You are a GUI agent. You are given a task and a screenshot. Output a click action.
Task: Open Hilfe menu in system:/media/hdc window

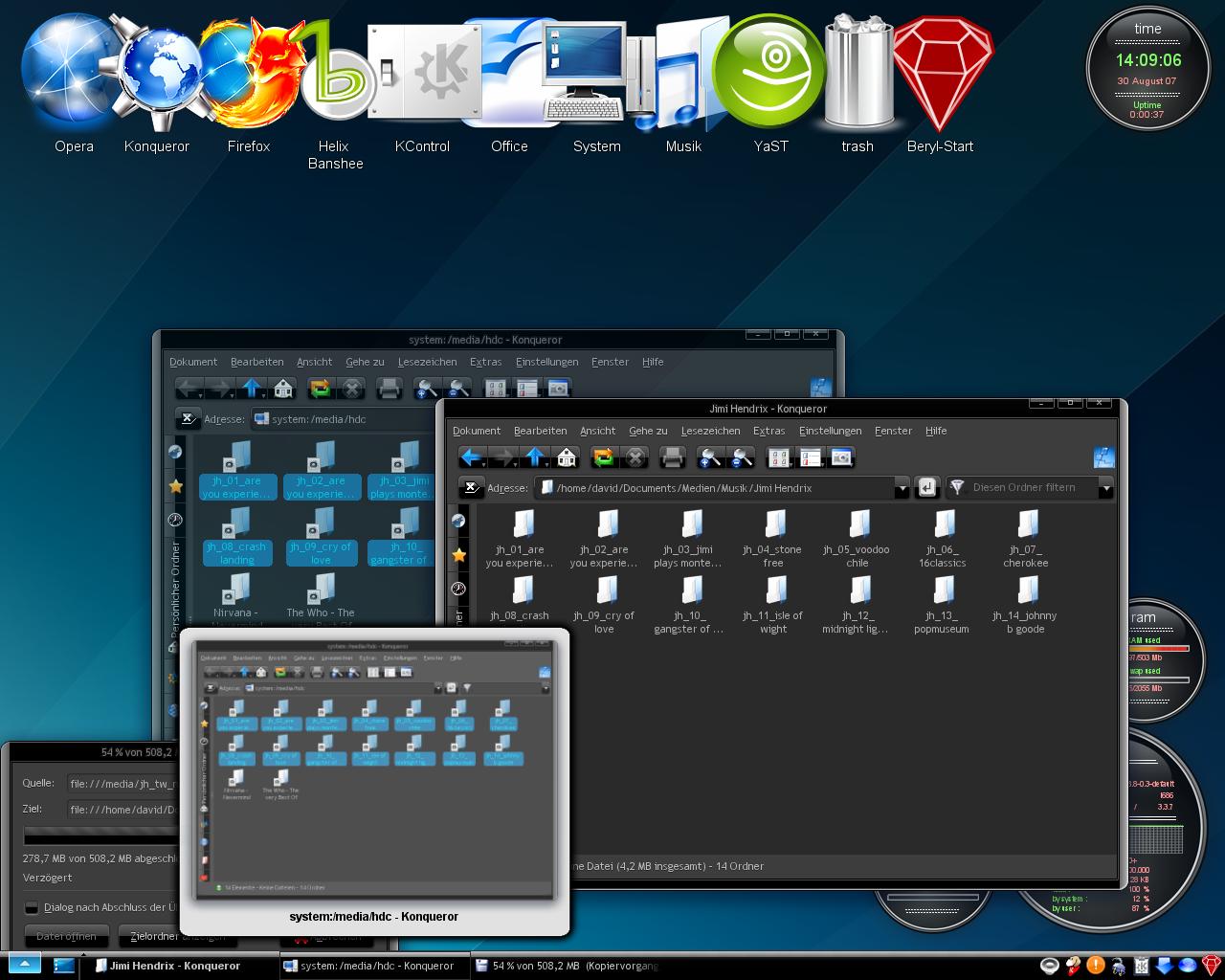(x=653, y=362)
